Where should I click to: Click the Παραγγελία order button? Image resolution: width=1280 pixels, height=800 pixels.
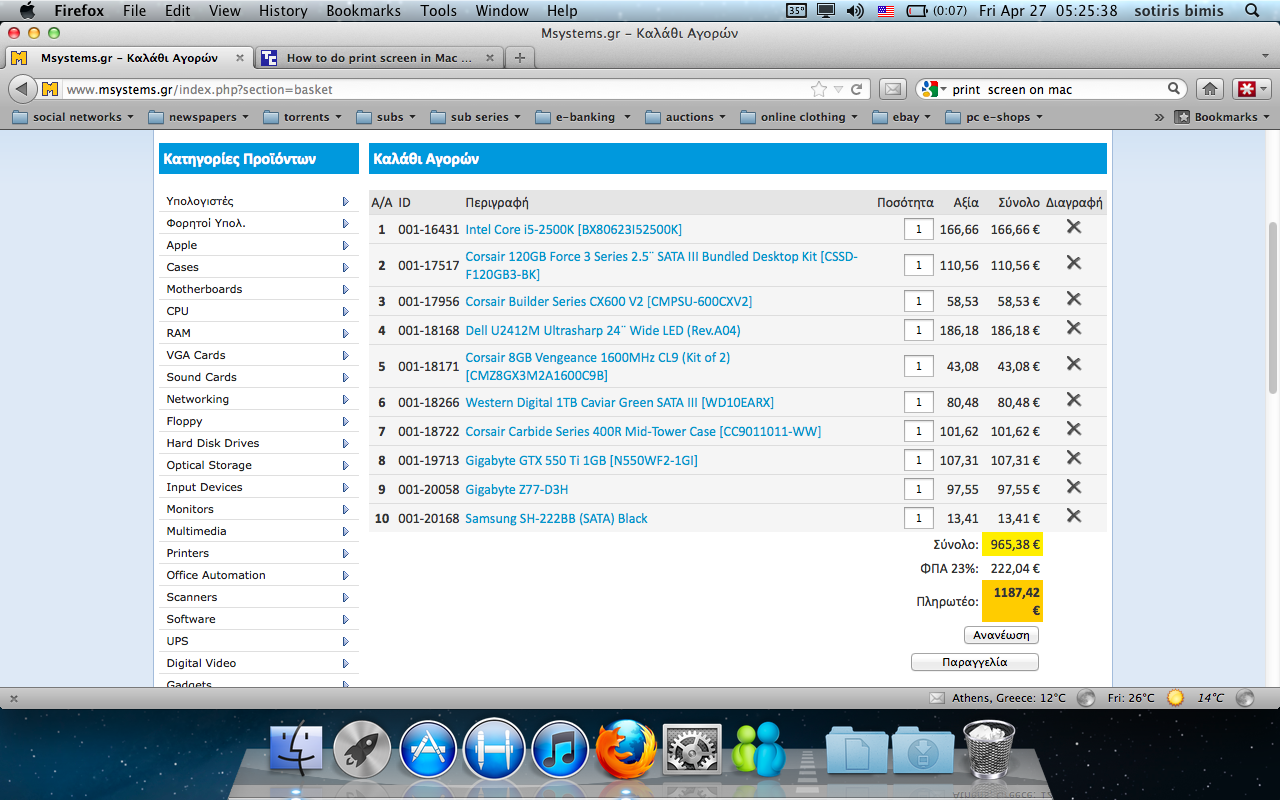tap(975, 662)
